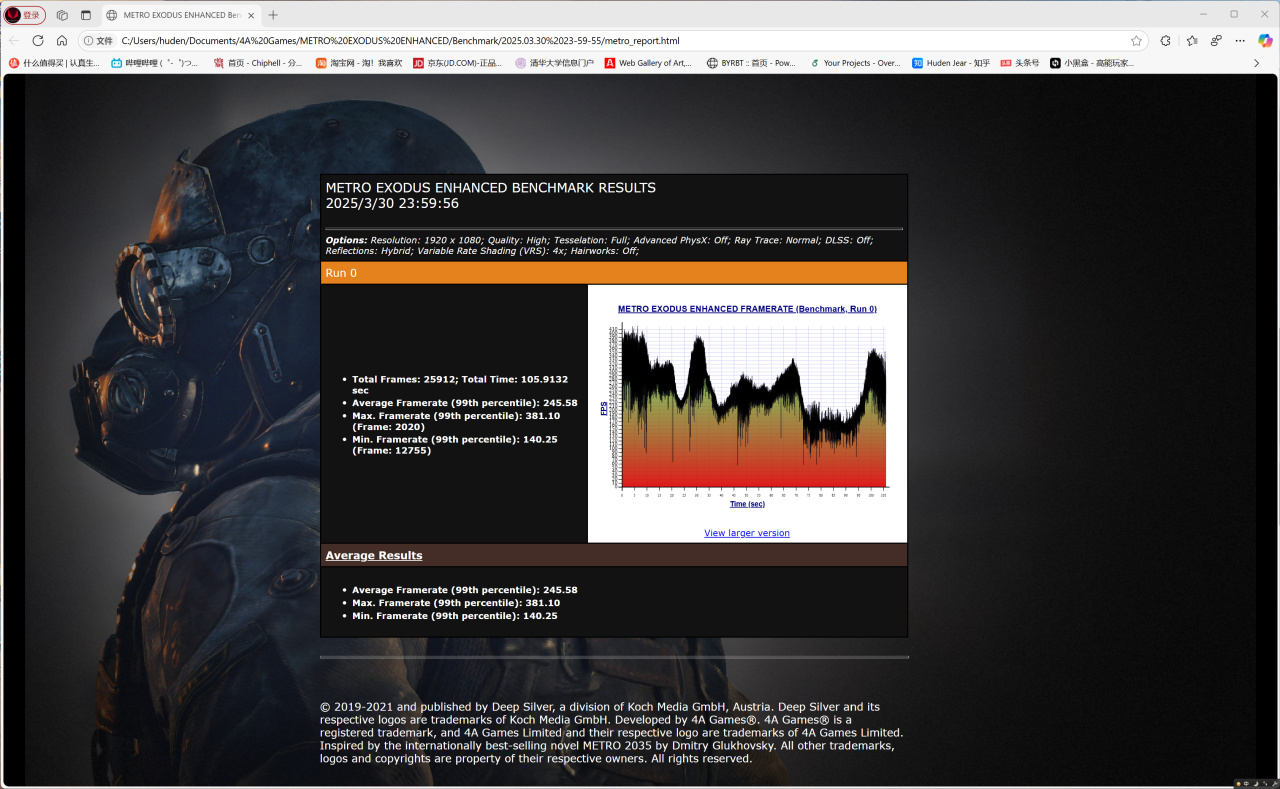Image resolution: width=1280 pixels, height=789 pixels.
Task: Expand the bookmarks bar overflow chevron
Action: click(1257, 63)
